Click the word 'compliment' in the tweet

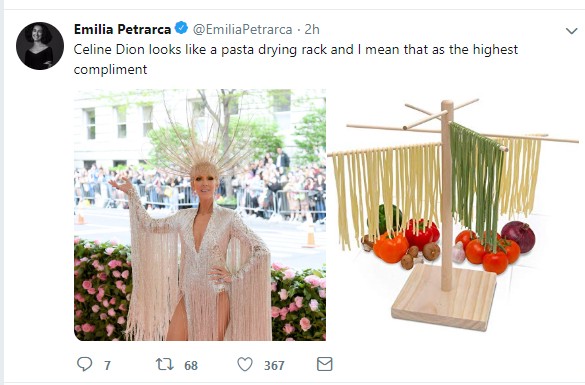click(110, 69)
